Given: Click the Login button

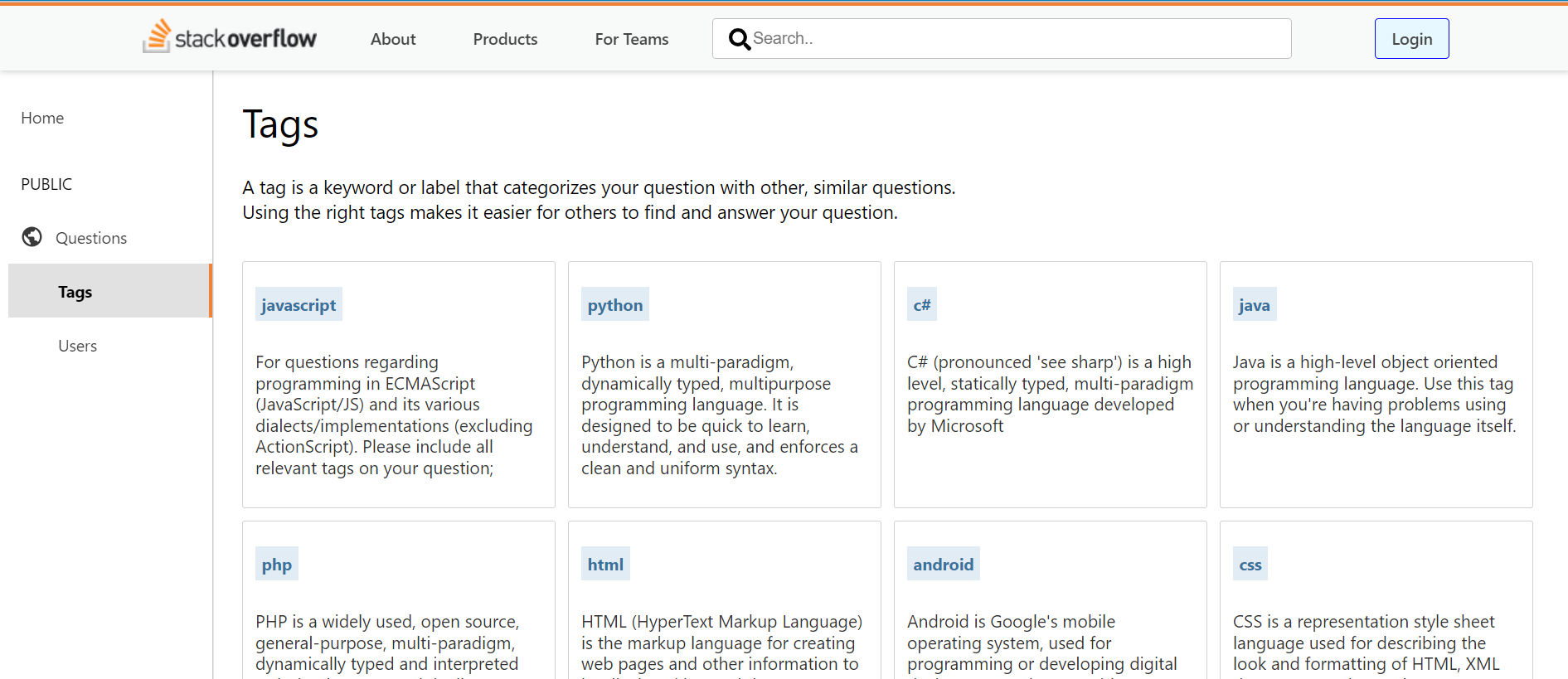Looking at the screenshot, I should coord(1411,39).
